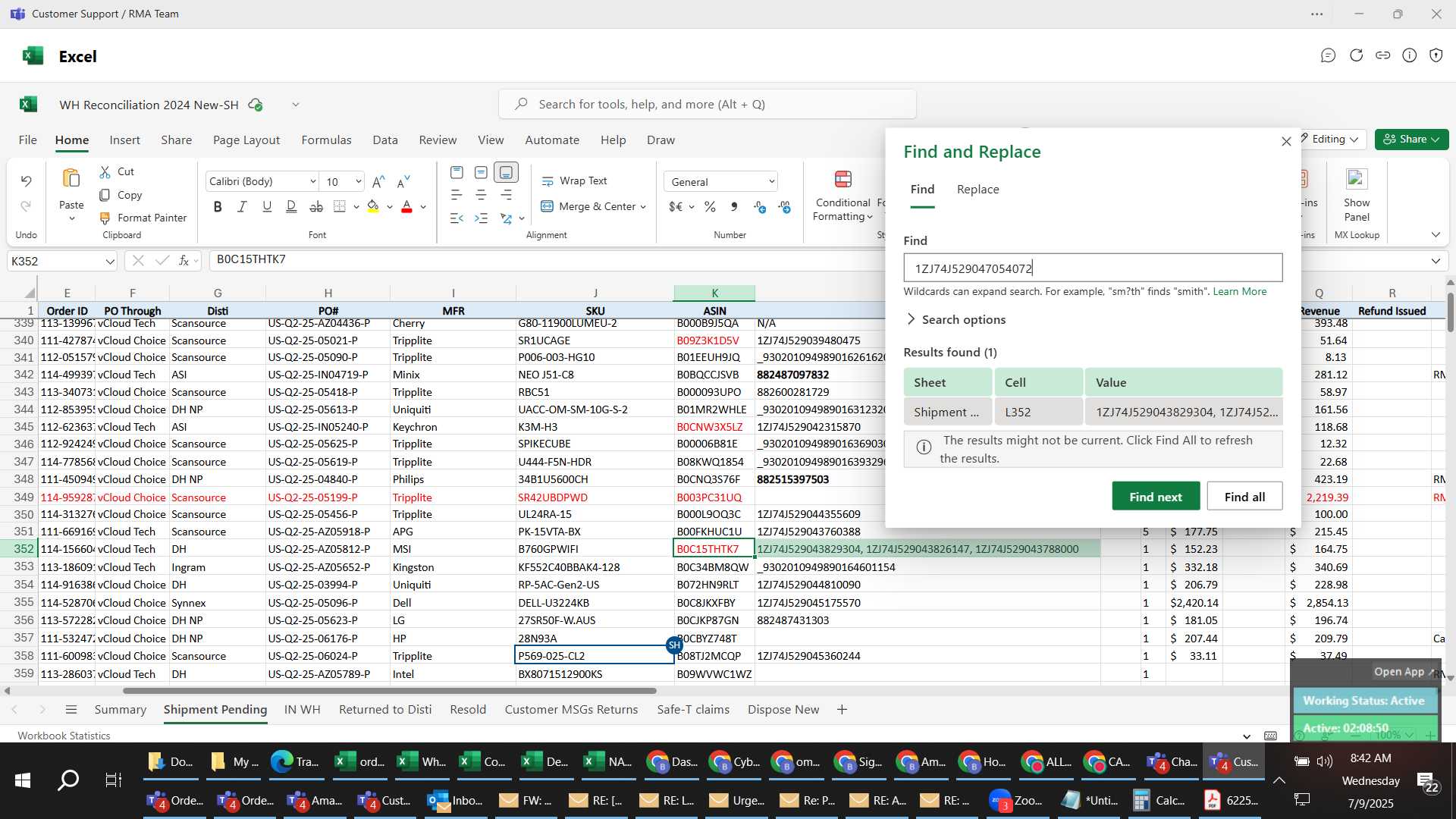
Task: Open the fill color dropdown arrow
Action: click(390, 207)
